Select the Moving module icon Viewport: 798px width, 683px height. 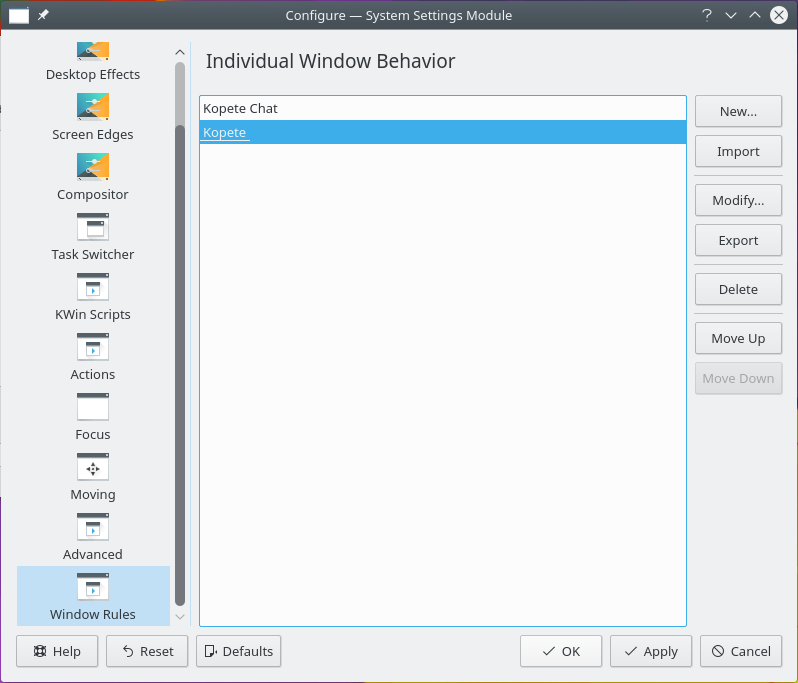pos(93,467)
